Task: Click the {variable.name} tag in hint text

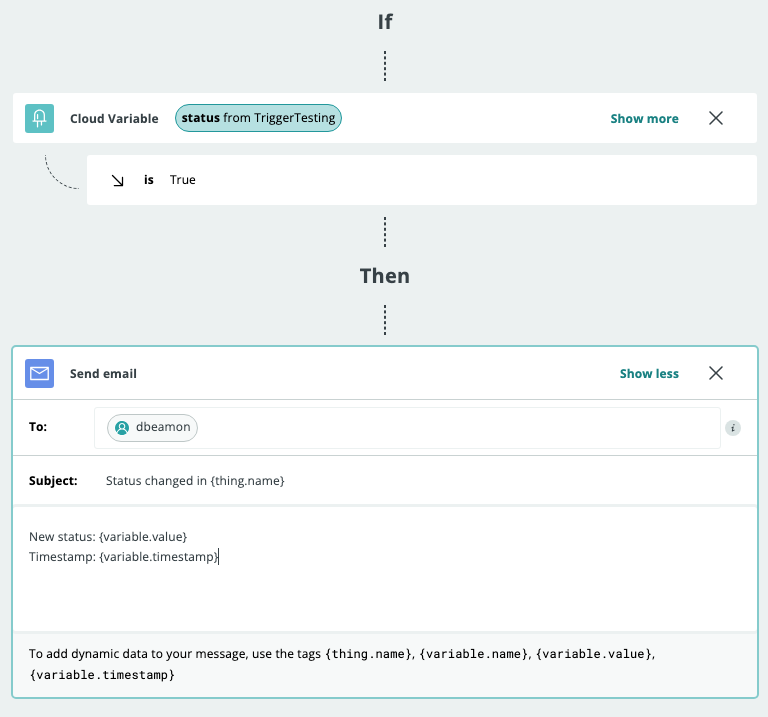Action: [475, 654]
